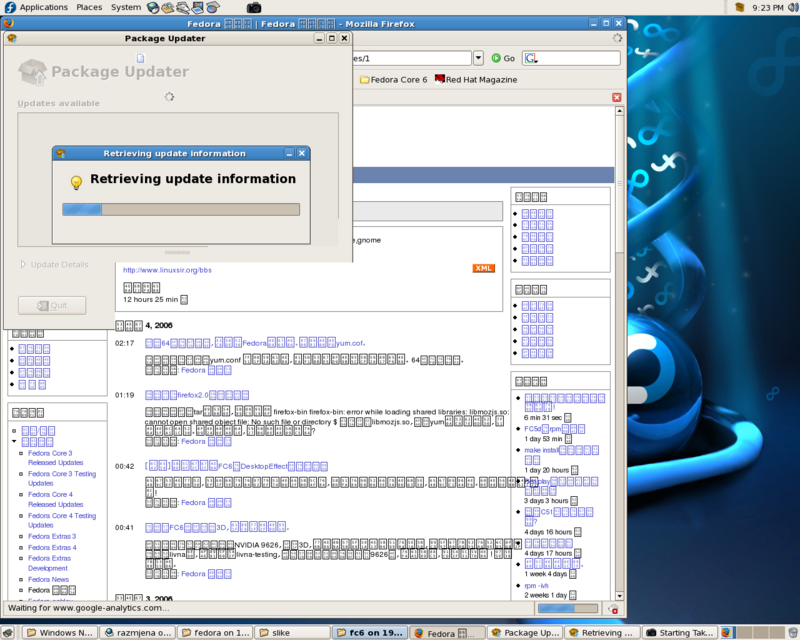Click Firefox scrollbar down arrow
This screenshot has height=640, width=800.
pos(619,596)
